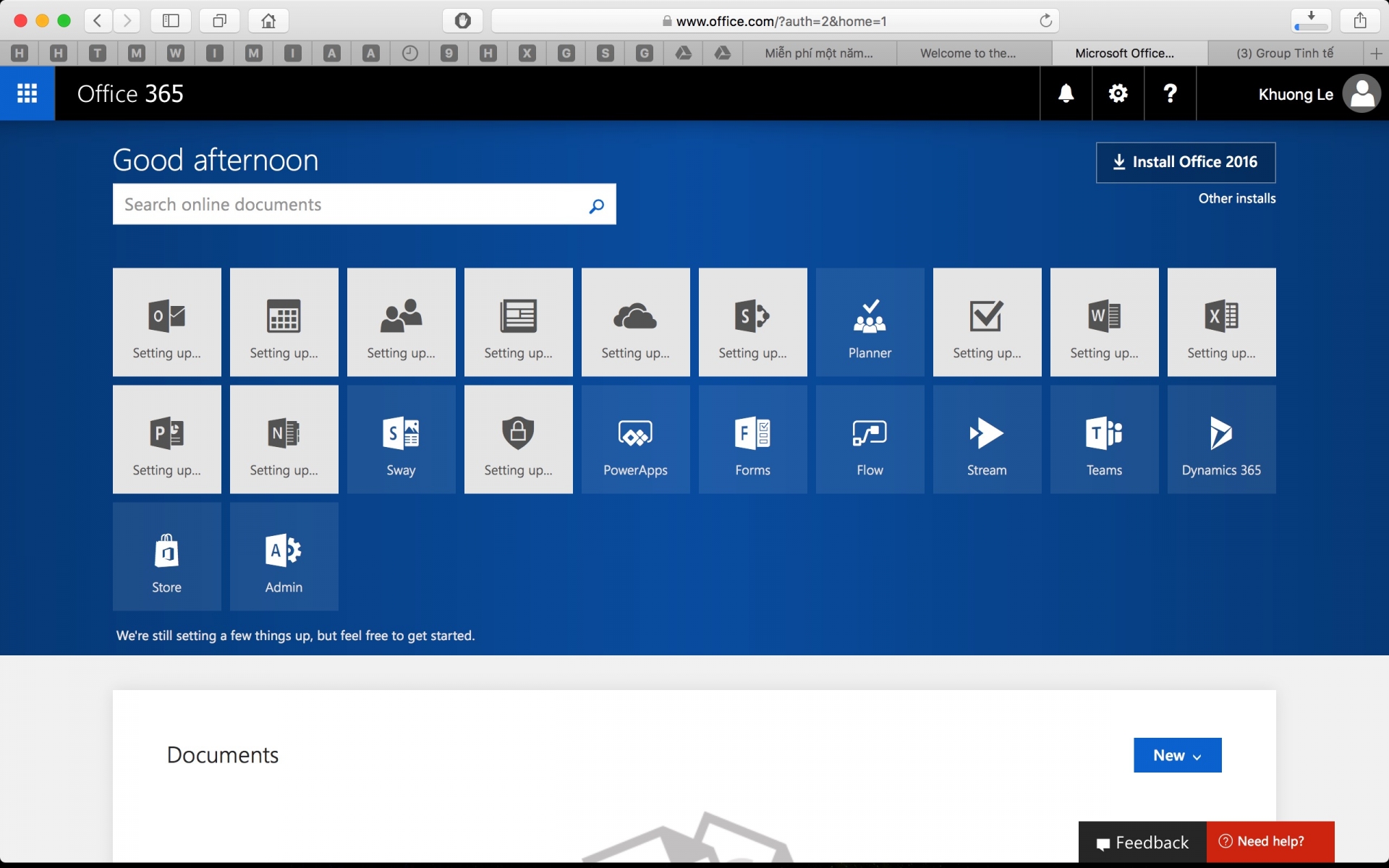Expand the New document dropdown
The width and height of the screenshot is (1389, 868).
1178,755
